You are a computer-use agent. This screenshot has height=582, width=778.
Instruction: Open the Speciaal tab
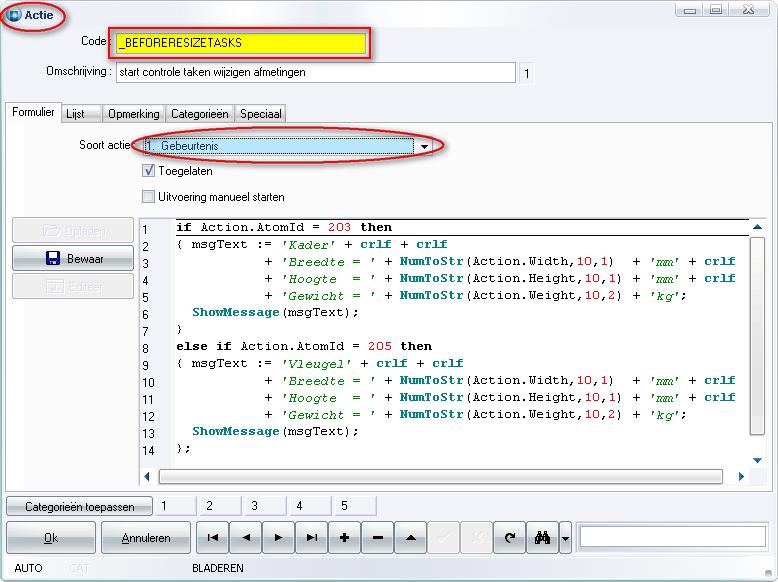pos(260,114)
